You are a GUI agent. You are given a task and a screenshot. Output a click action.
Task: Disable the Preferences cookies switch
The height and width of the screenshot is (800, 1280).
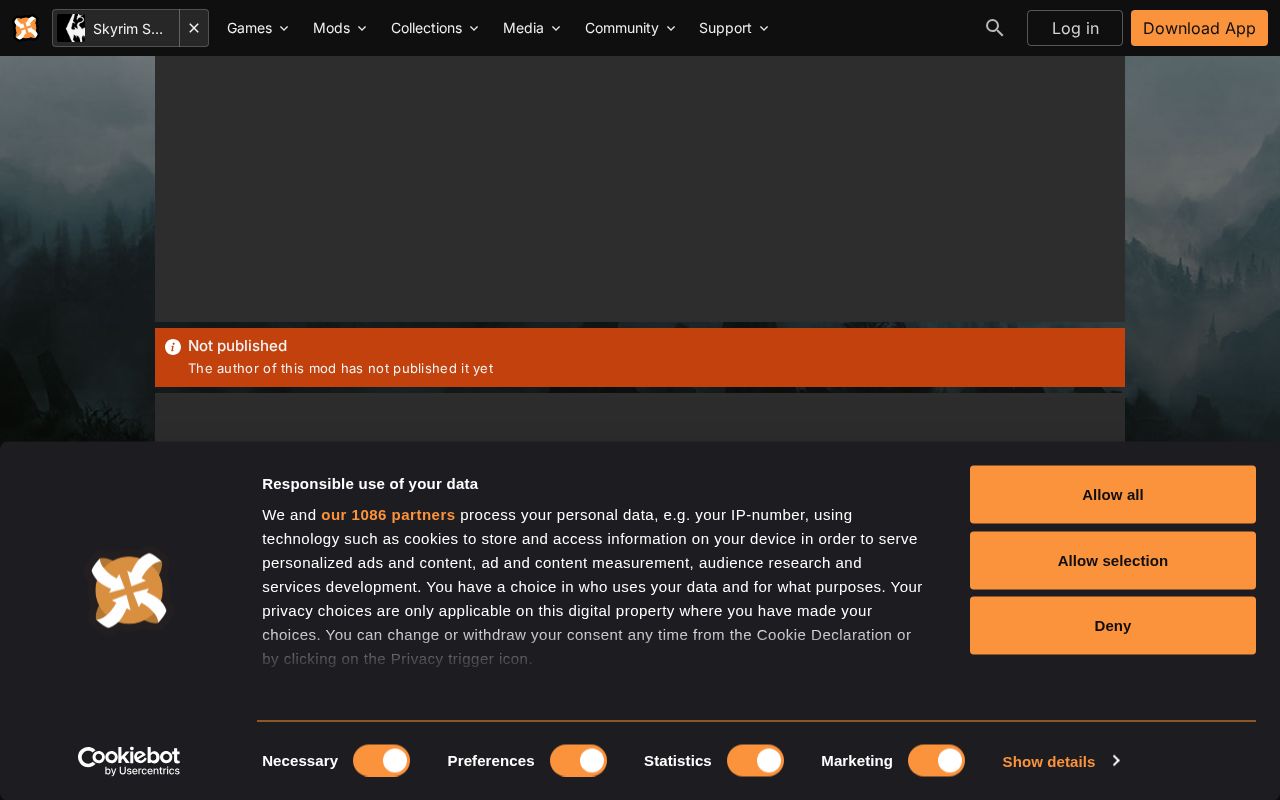pyautogui.click(x=578, y=761)
